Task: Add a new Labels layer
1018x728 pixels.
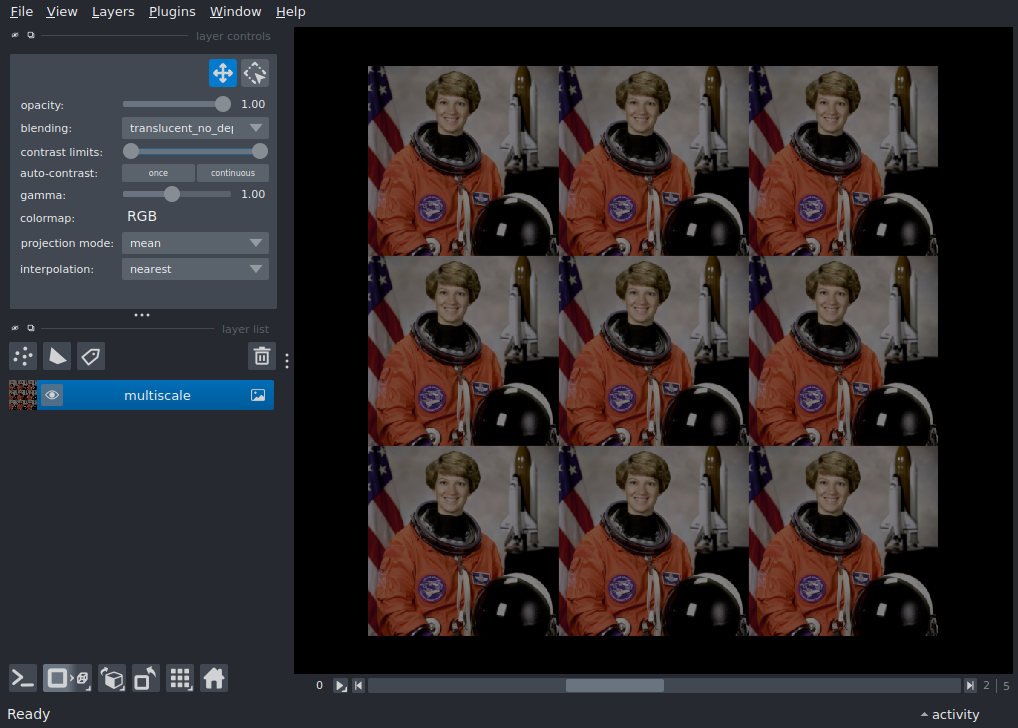Action: click(90, 356)
